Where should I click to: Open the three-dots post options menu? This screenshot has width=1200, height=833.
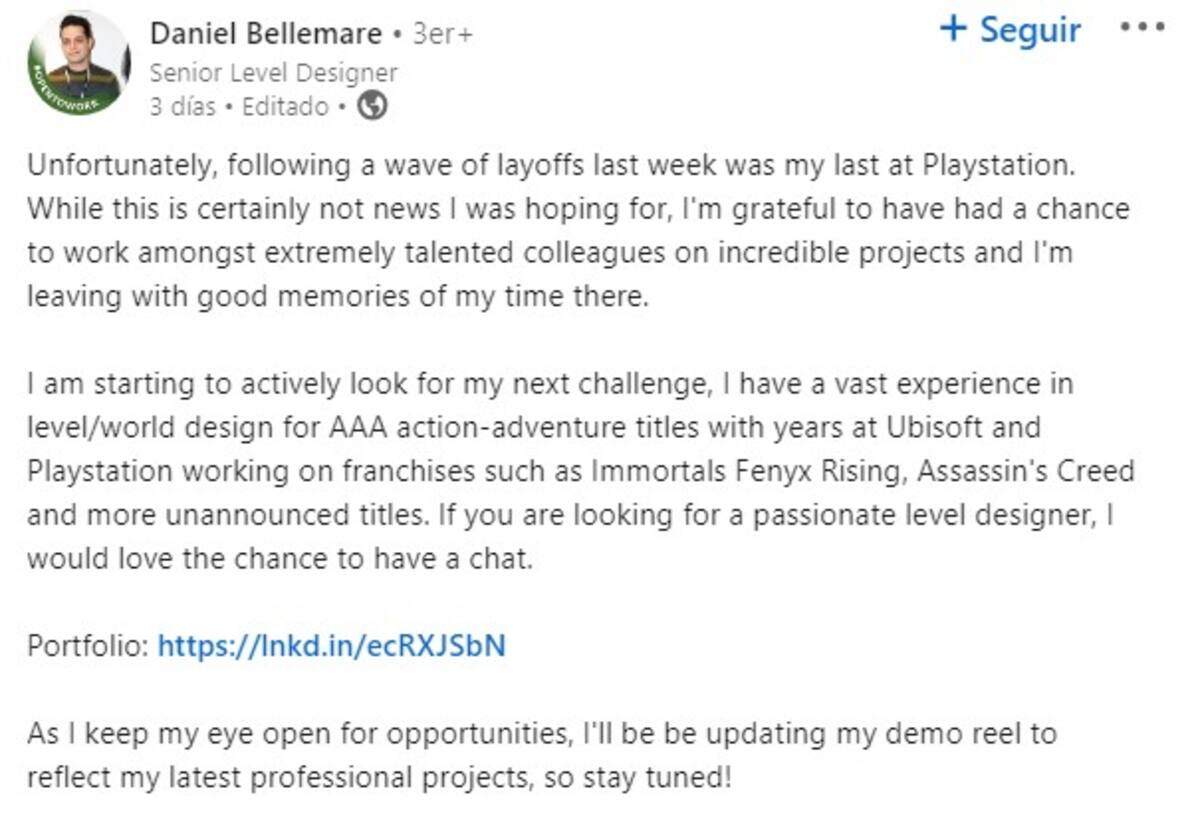coord(1142,29)
